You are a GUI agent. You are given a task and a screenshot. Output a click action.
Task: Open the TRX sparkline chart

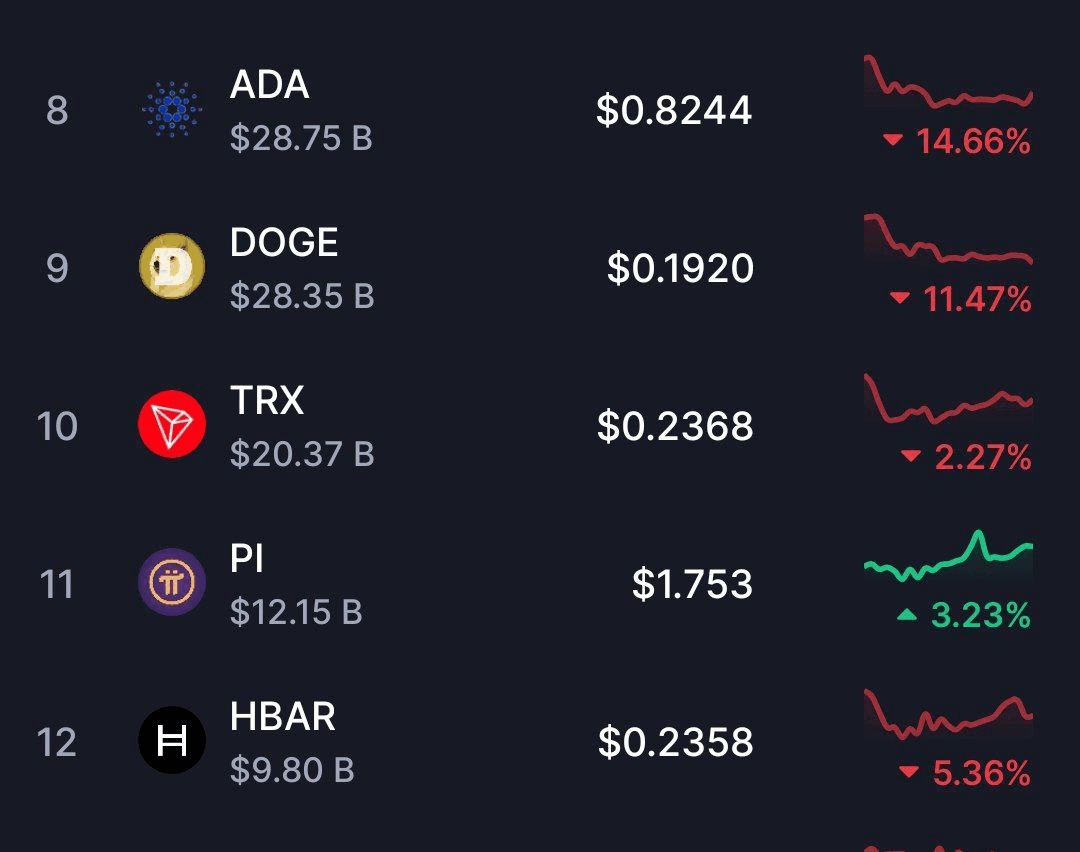(x=948, y=398)
